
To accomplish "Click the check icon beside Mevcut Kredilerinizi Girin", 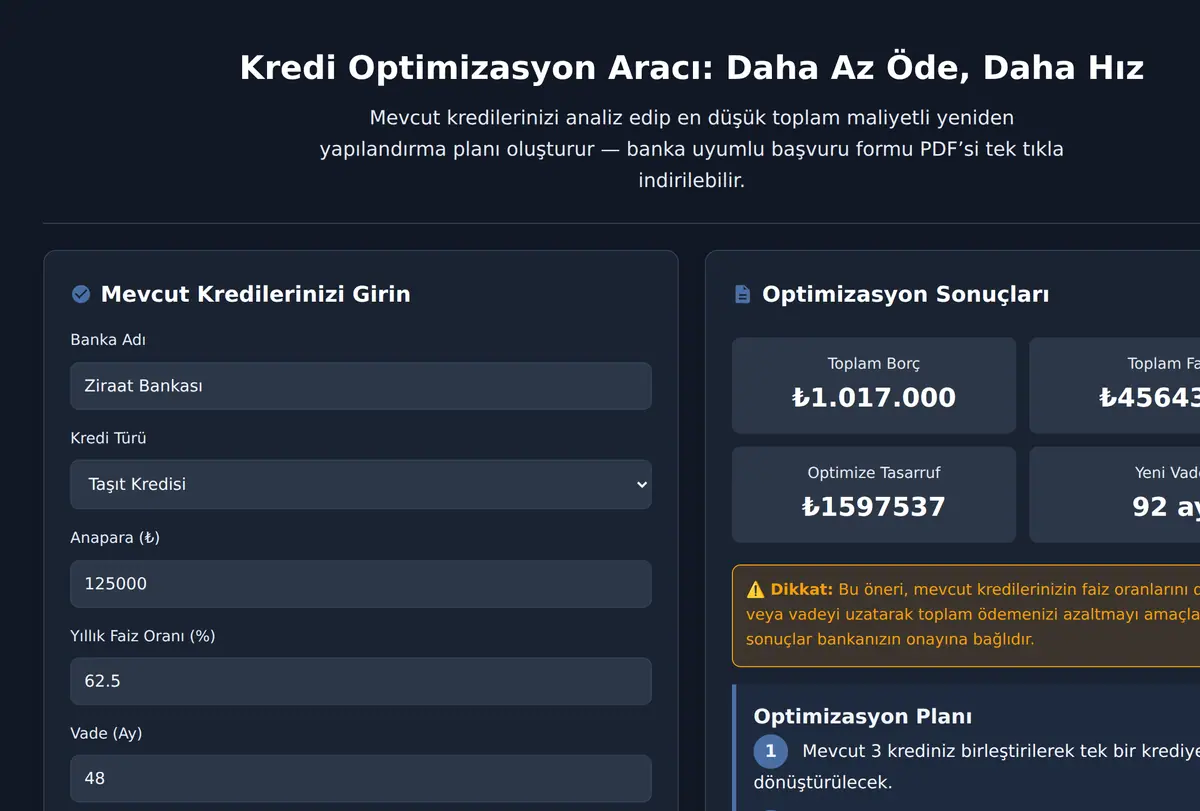I will pos(81,294).
